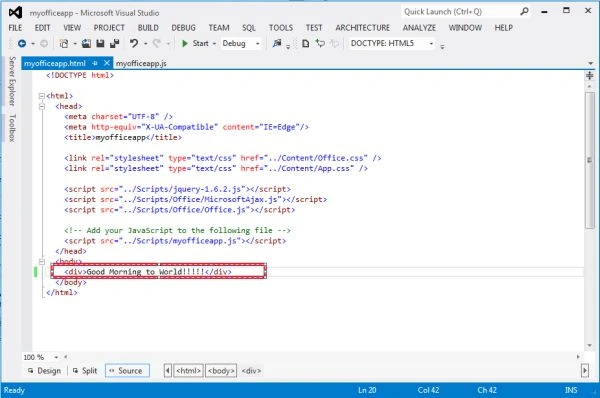Click right arrow of tag navigator

click(585, 370)
